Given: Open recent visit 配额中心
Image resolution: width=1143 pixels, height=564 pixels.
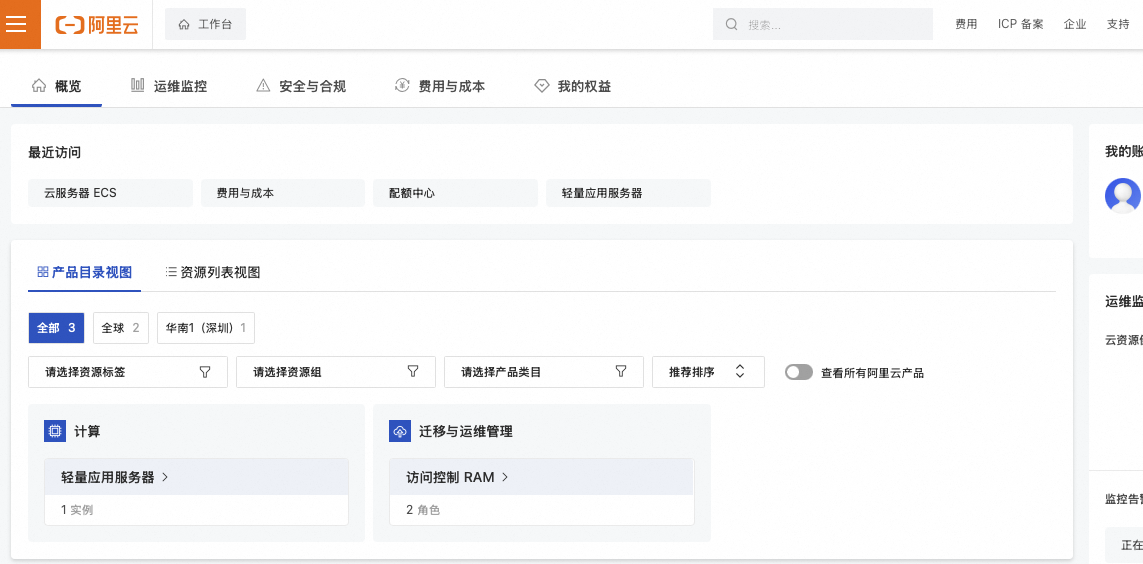Looking at the screenshot, I should click(456, 193).
